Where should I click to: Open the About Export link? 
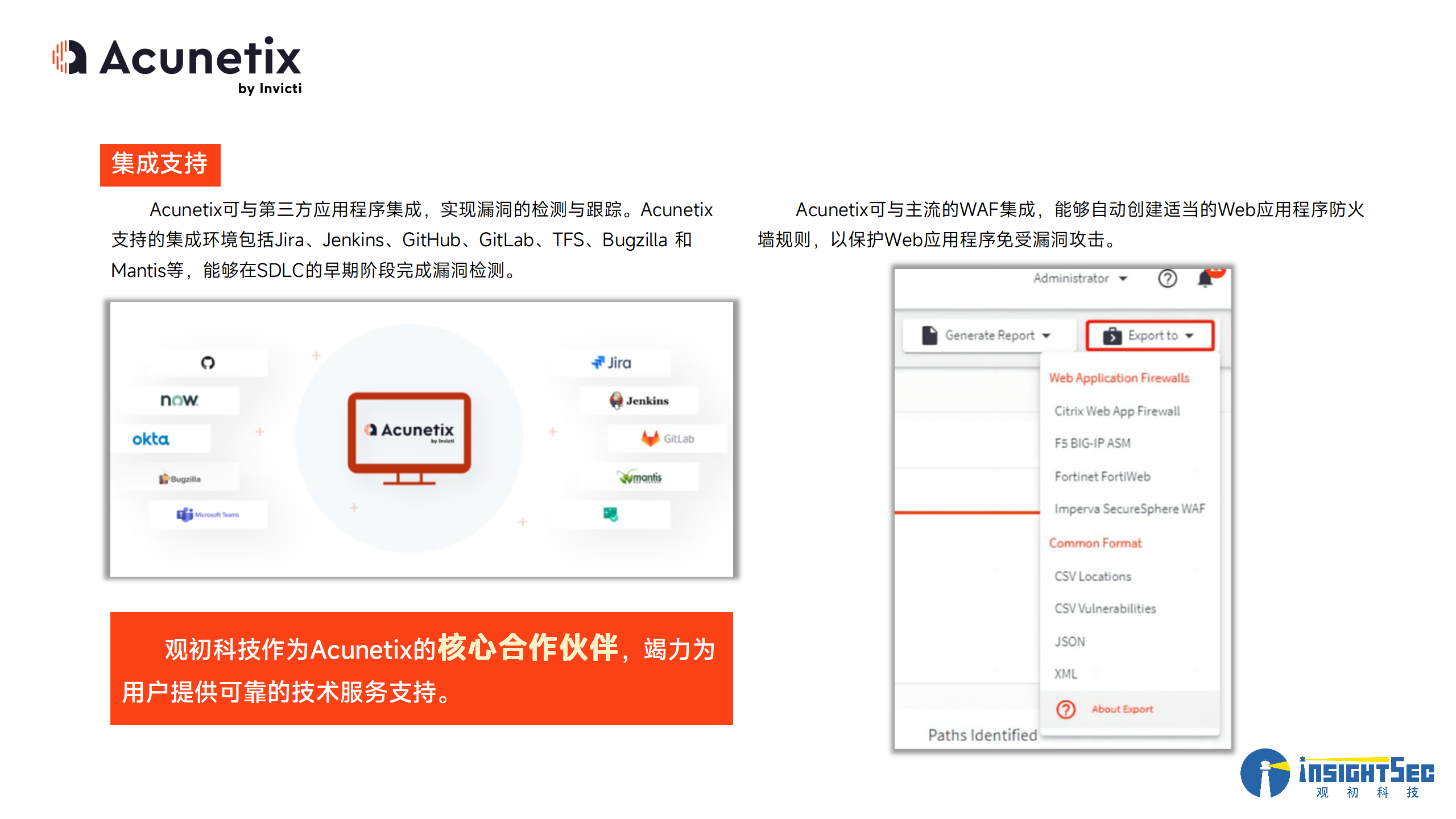pyautogui.click(x=1122, y=709)
